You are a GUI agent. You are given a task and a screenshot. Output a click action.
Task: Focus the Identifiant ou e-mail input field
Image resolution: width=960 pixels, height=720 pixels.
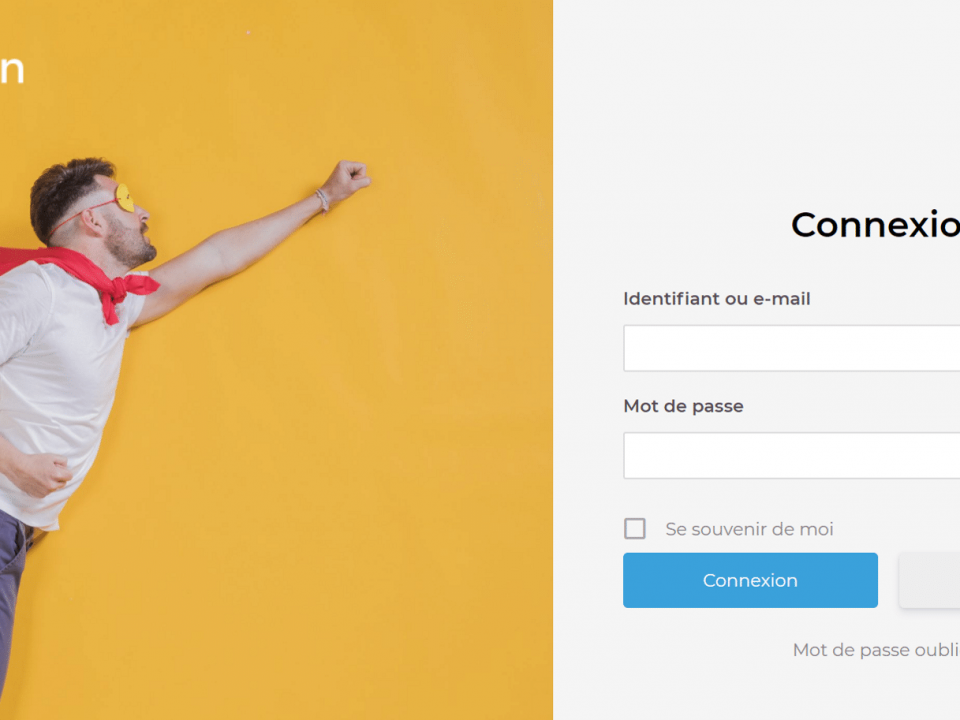(x=792, y=348)
